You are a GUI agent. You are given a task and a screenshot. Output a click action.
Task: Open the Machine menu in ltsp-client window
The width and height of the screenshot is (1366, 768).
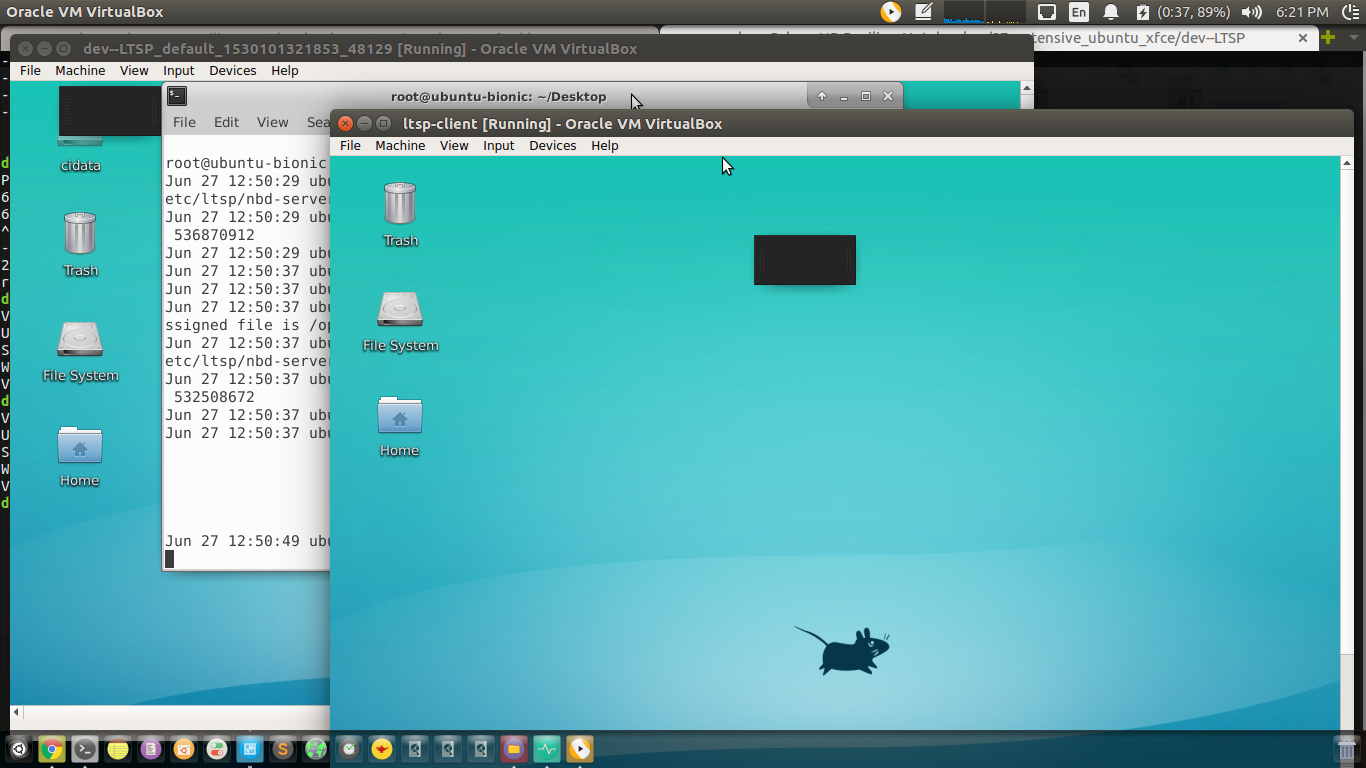pos(400,145)
